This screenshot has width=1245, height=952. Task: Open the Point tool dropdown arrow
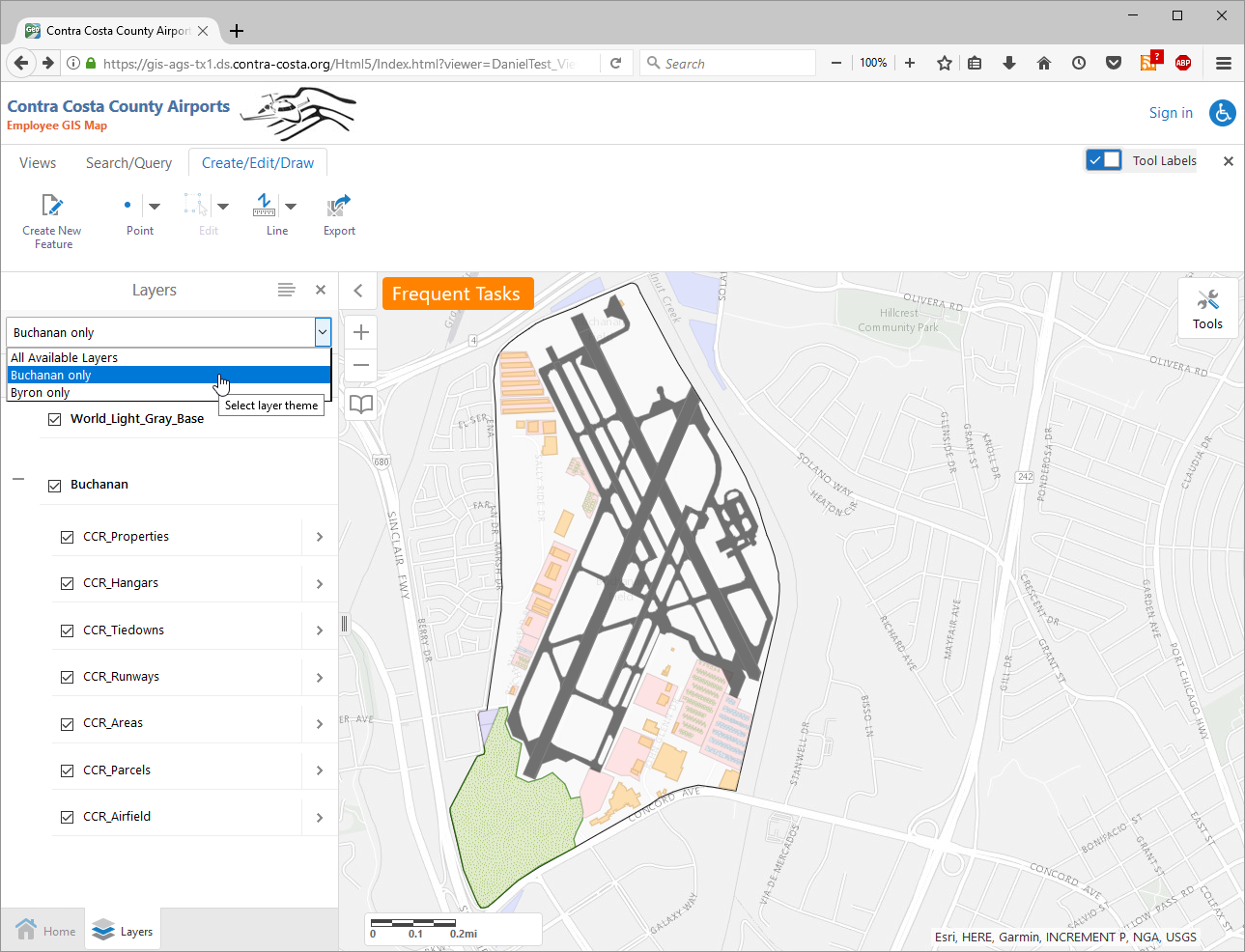click(155, 206)
